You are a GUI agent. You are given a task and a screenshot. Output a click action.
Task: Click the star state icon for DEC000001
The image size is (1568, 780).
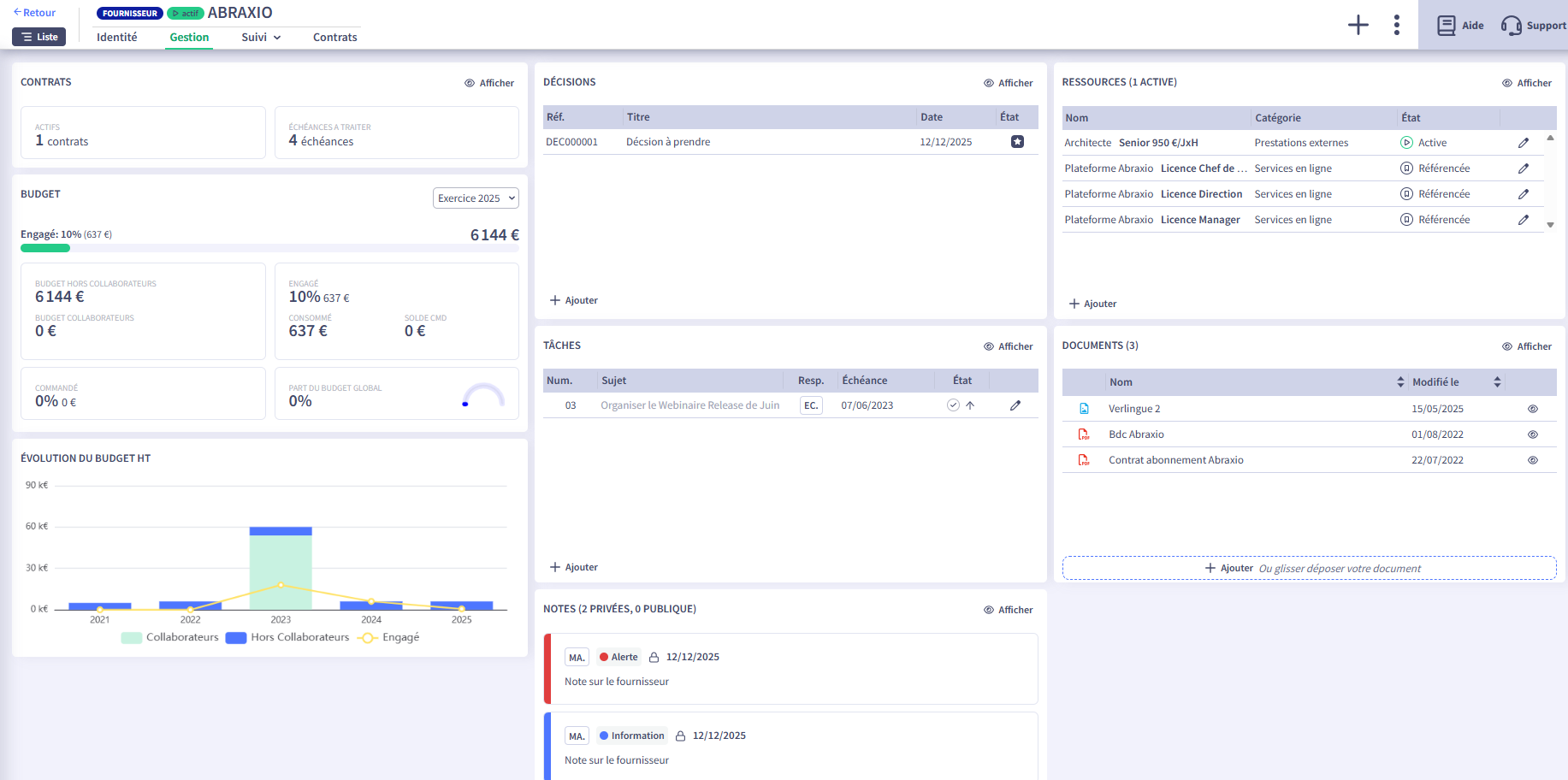[1017, 142]
